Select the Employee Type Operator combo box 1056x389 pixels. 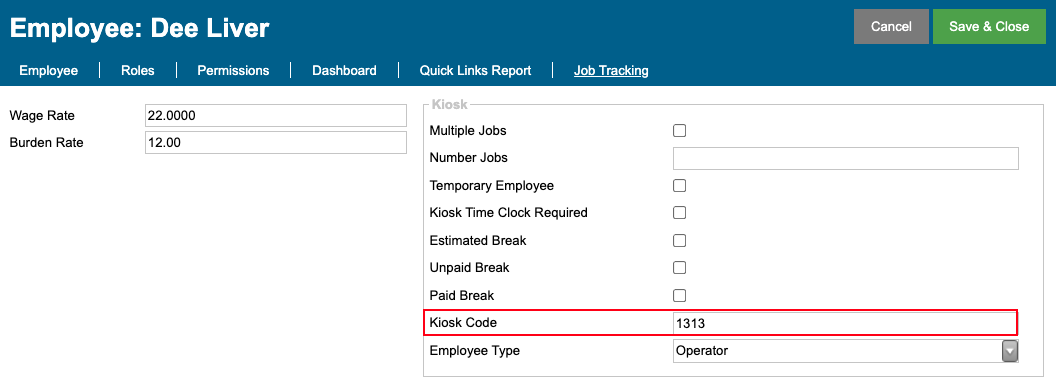(845, 351)
